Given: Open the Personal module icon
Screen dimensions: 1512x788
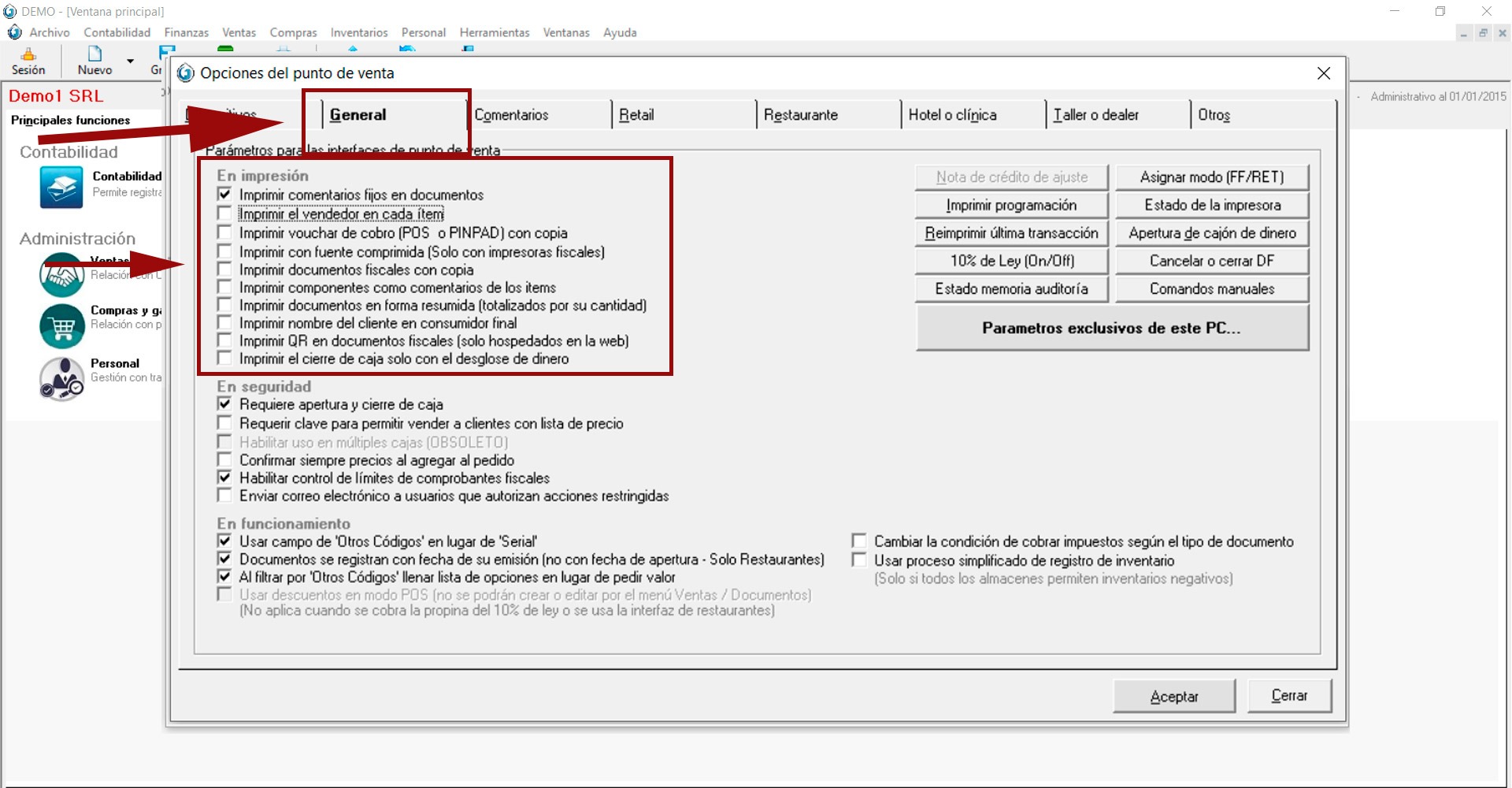Looking at the screenshot, I should (x=61, y=378).
